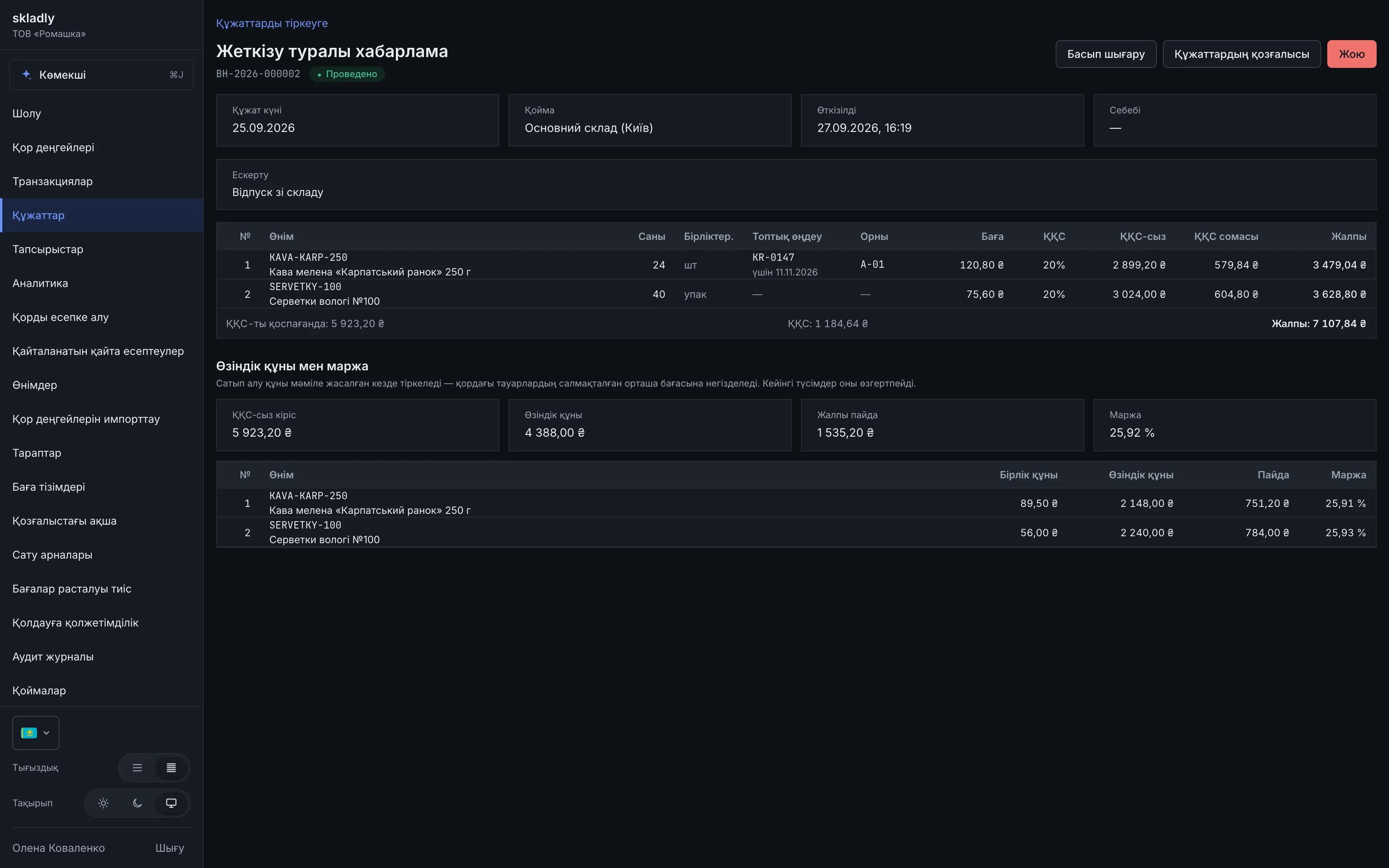Click the Kazakhstan flag icon

click(29, 733)
